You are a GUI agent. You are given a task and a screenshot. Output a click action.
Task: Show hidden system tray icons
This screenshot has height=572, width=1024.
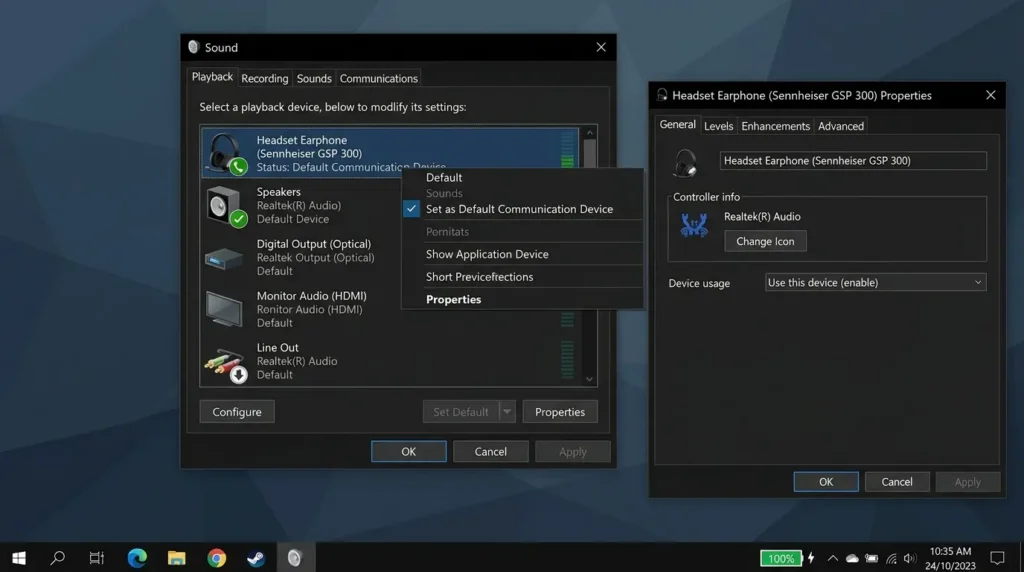click(x=832, y=558)
